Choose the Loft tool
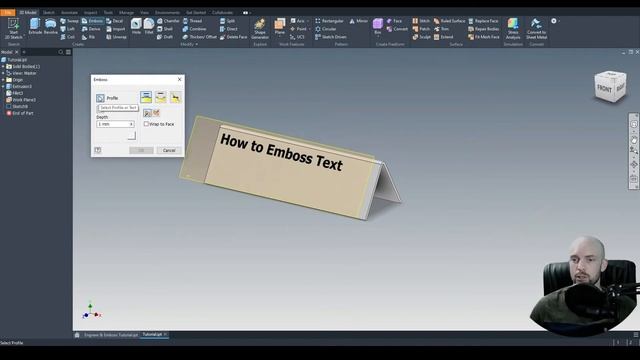Screen dimensions: 640x360 [68, 29]
